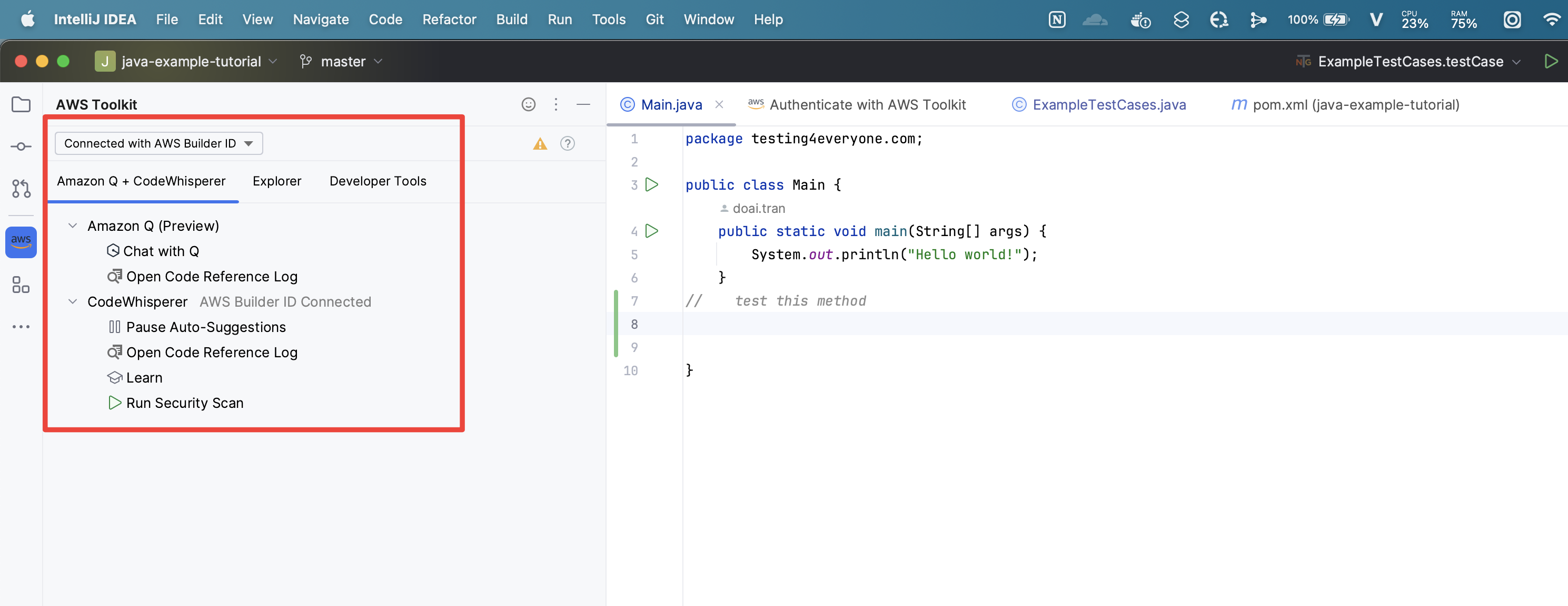The height and width of the screenshot is (606, 1568).
Task: Open the run configuration dropdown
Action: click(x=1408, y=62)
